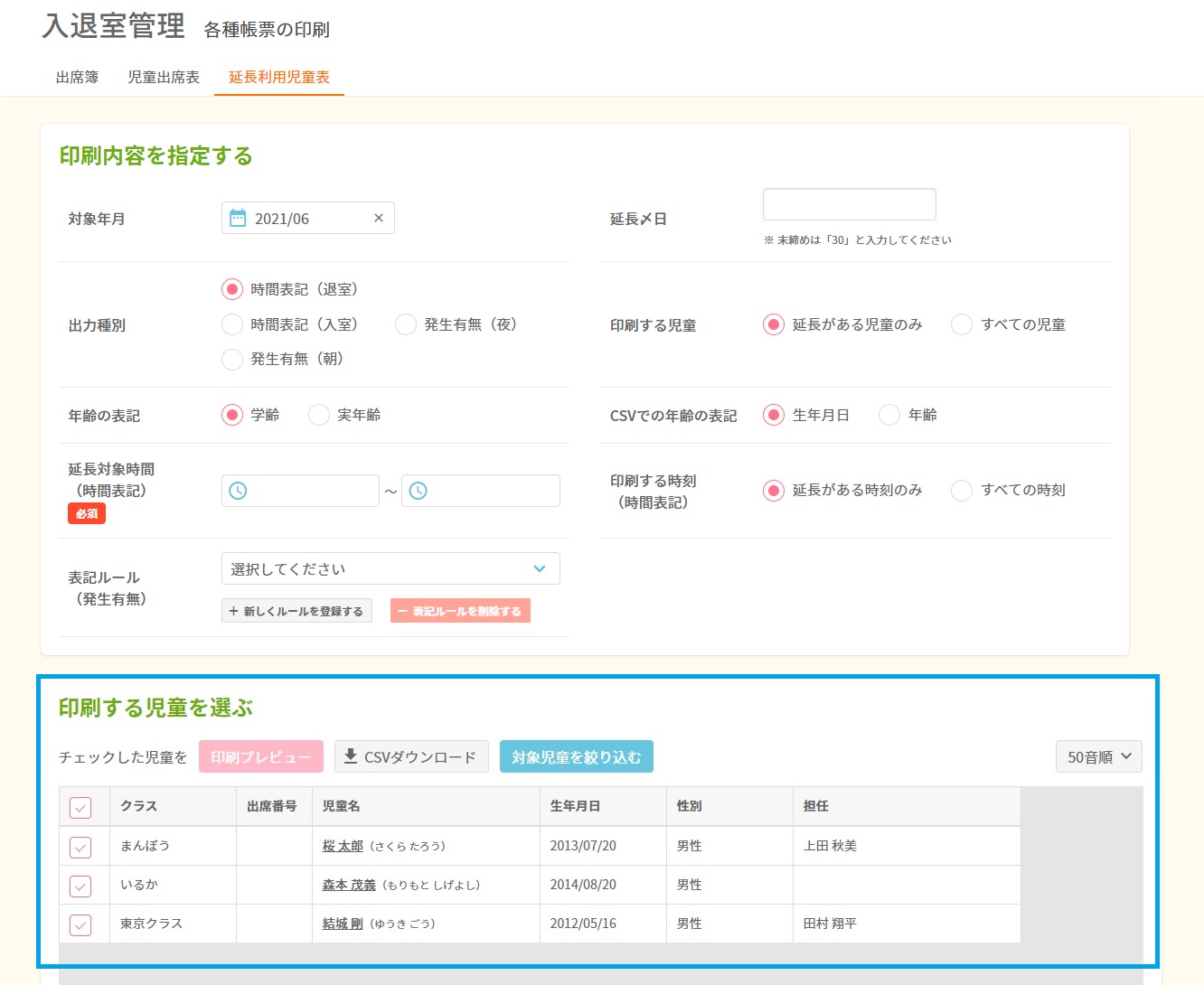The width and height of the screenshot is (1204, 985).
Task: Click the 児童名 column header
Action: [426, 806]
